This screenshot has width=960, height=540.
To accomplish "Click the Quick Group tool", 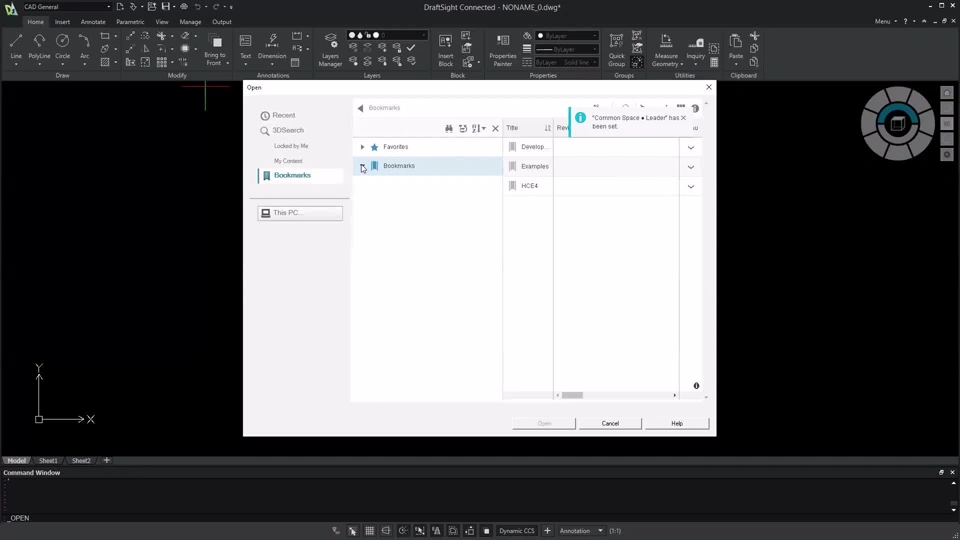I will (x=617, y=50).
